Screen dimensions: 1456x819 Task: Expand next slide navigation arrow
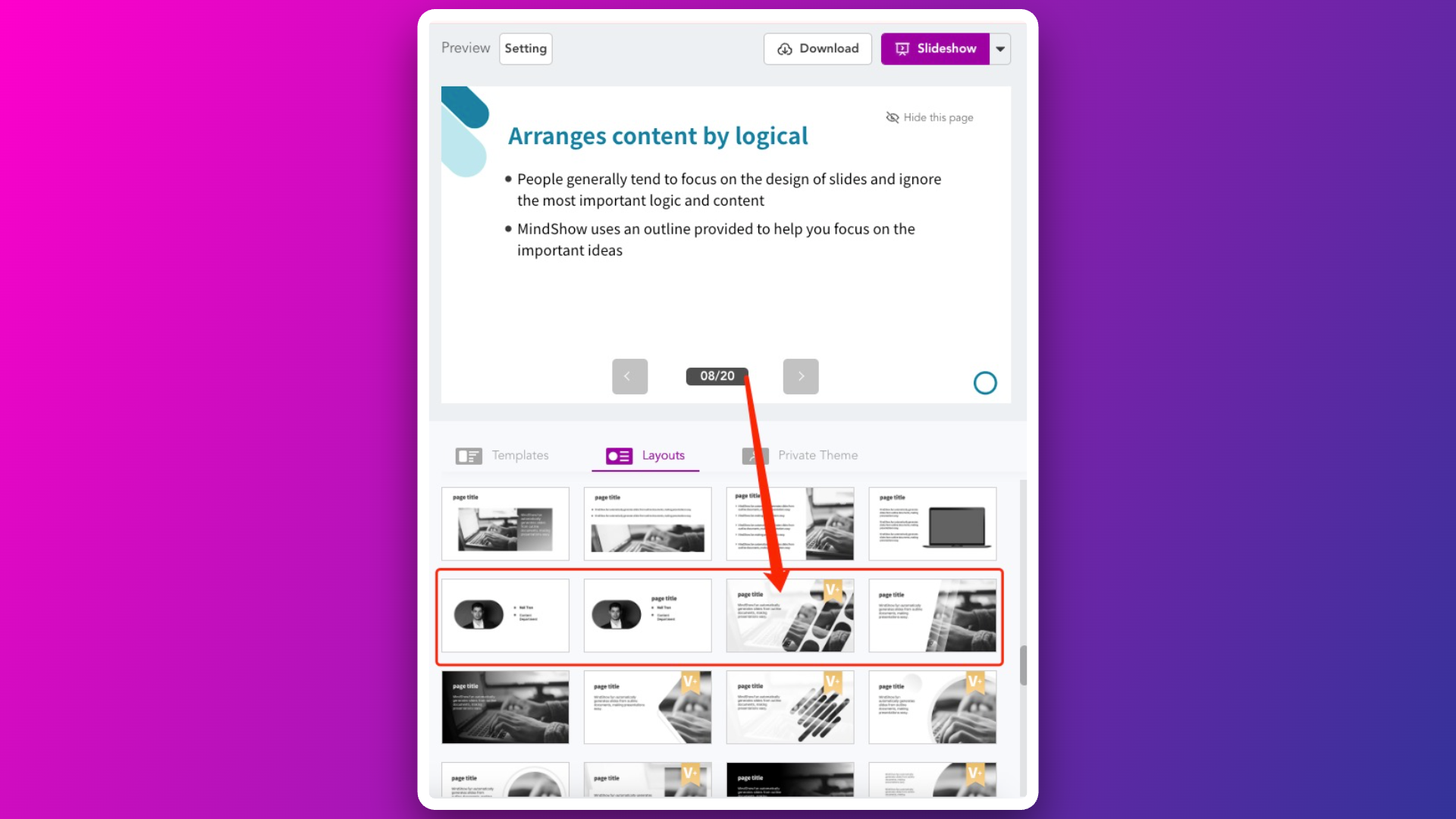click(800, 376)
